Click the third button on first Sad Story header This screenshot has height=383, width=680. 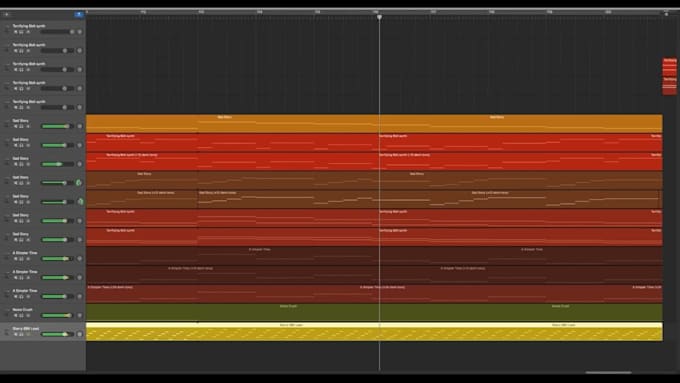[28, 127]
